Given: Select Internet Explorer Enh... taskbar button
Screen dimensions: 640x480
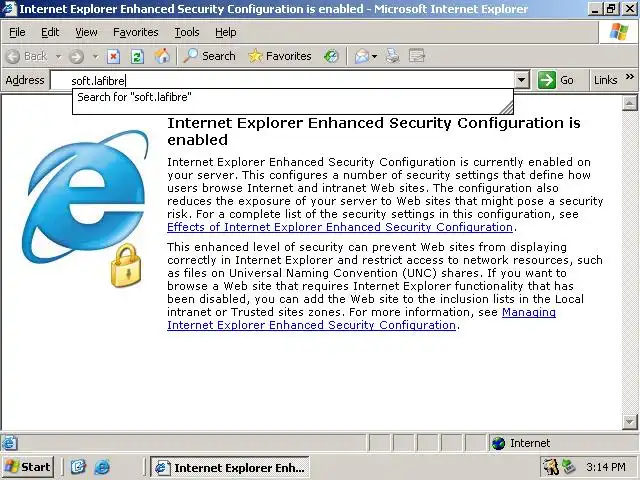Looking at the screenshot, I should 230,467.
